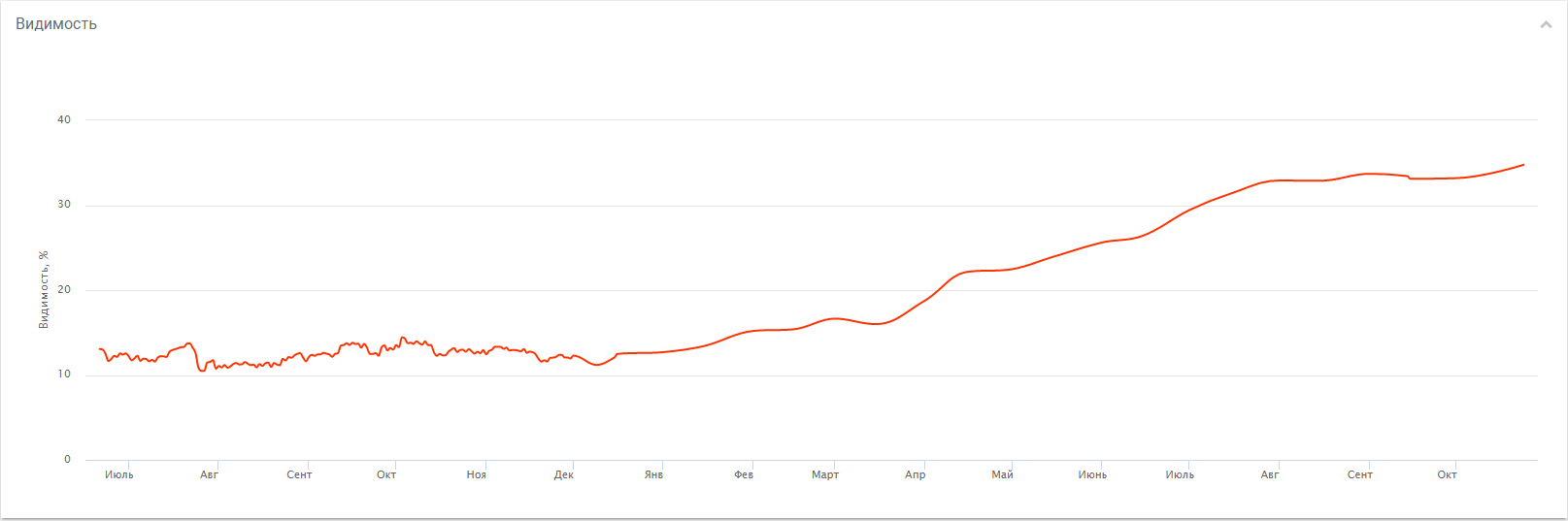The height and width of the screenshot is (521, 1568).
Task: Select the Апр x-axis label
Action: tap(915, 474)
